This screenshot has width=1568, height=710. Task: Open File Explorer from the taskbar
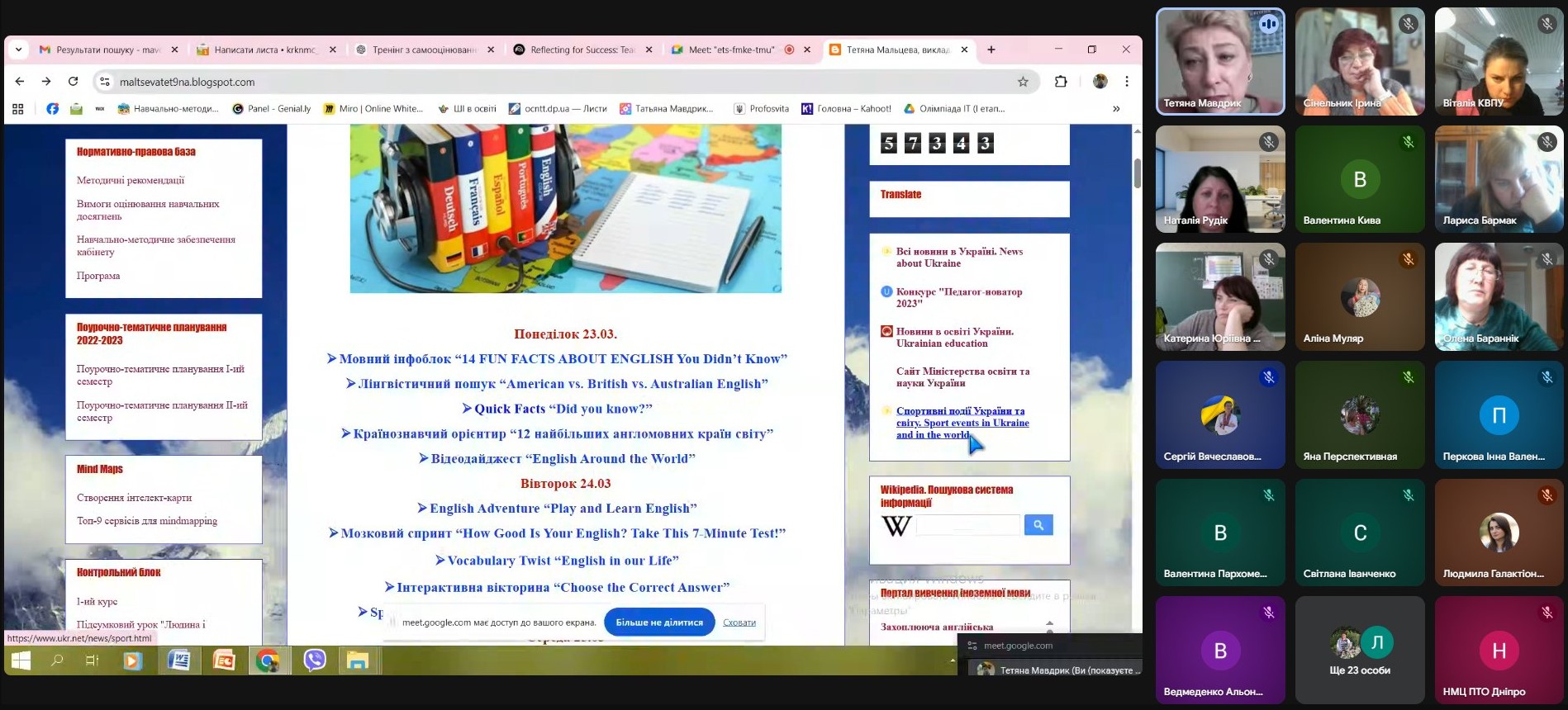pyautogui.click(x=358, y=660)
